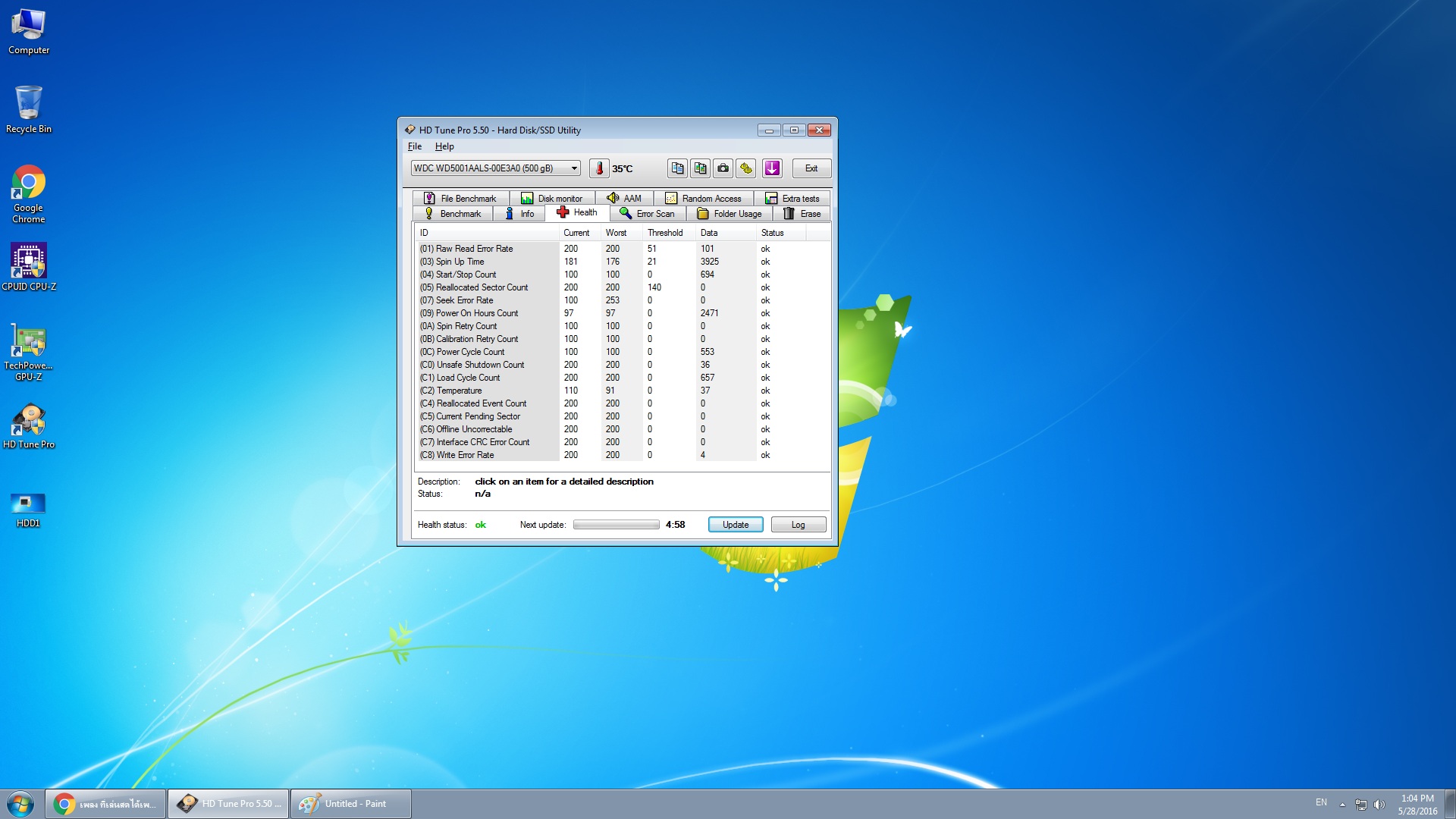Click the copy screenshot to clipboard icon
1456x819 pixels.
700,168
